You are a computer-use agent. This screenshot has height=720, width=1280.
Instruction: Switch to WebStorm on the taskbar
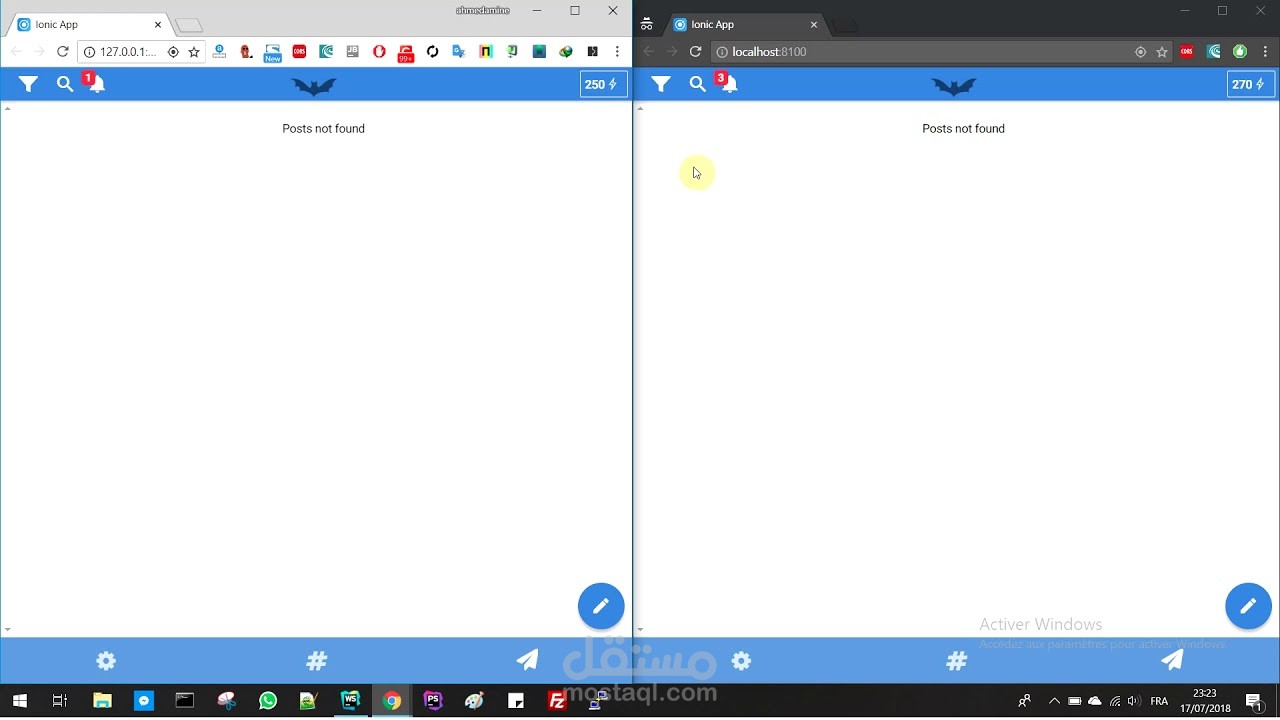[350, 701]
